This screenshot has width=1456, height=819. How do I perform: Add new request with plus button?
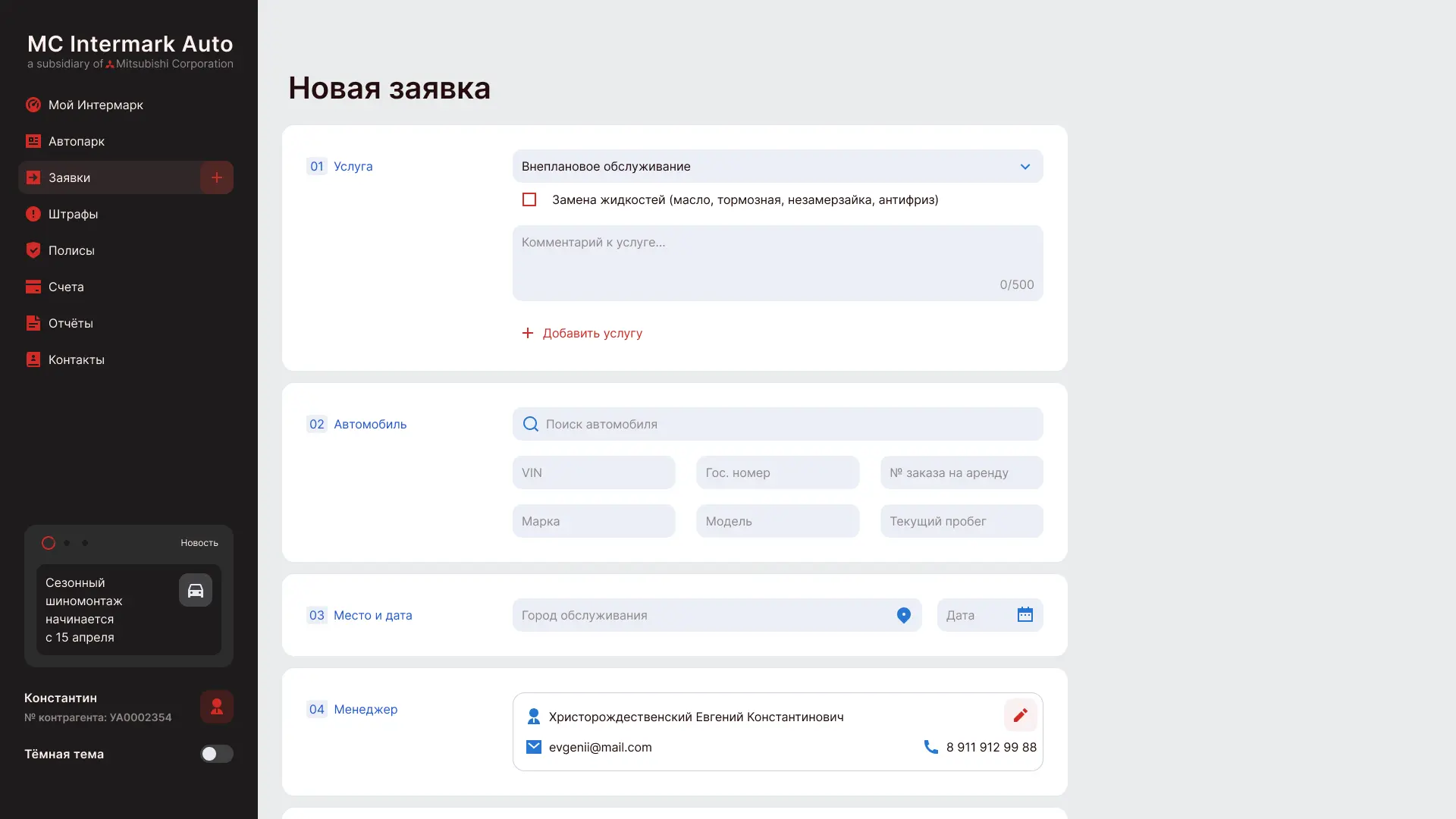pyautogui.click(x=217, y=177)
